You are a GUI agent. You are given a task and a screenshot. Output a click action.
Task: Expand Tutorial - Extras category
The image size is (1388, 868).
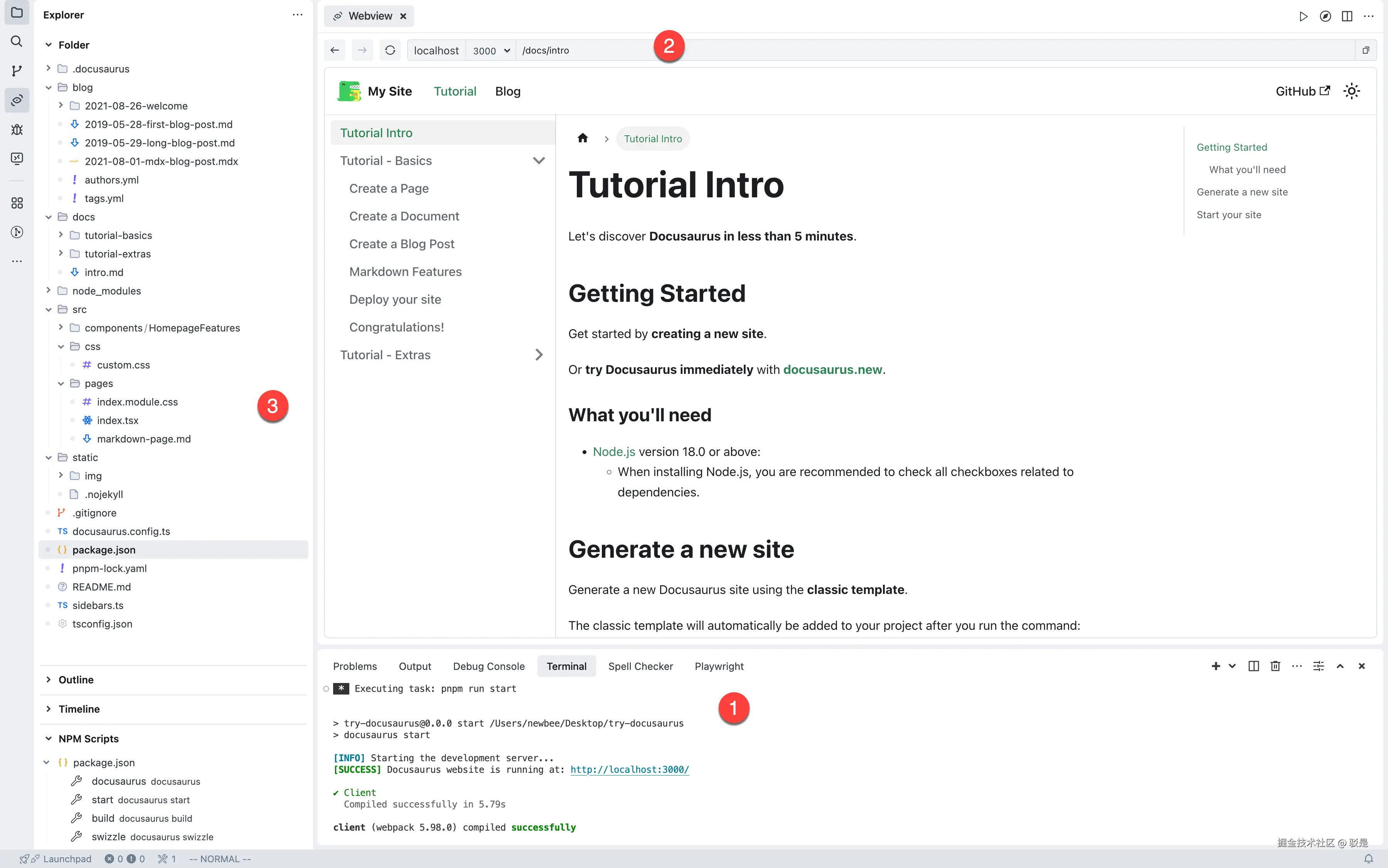pos(539,355)
